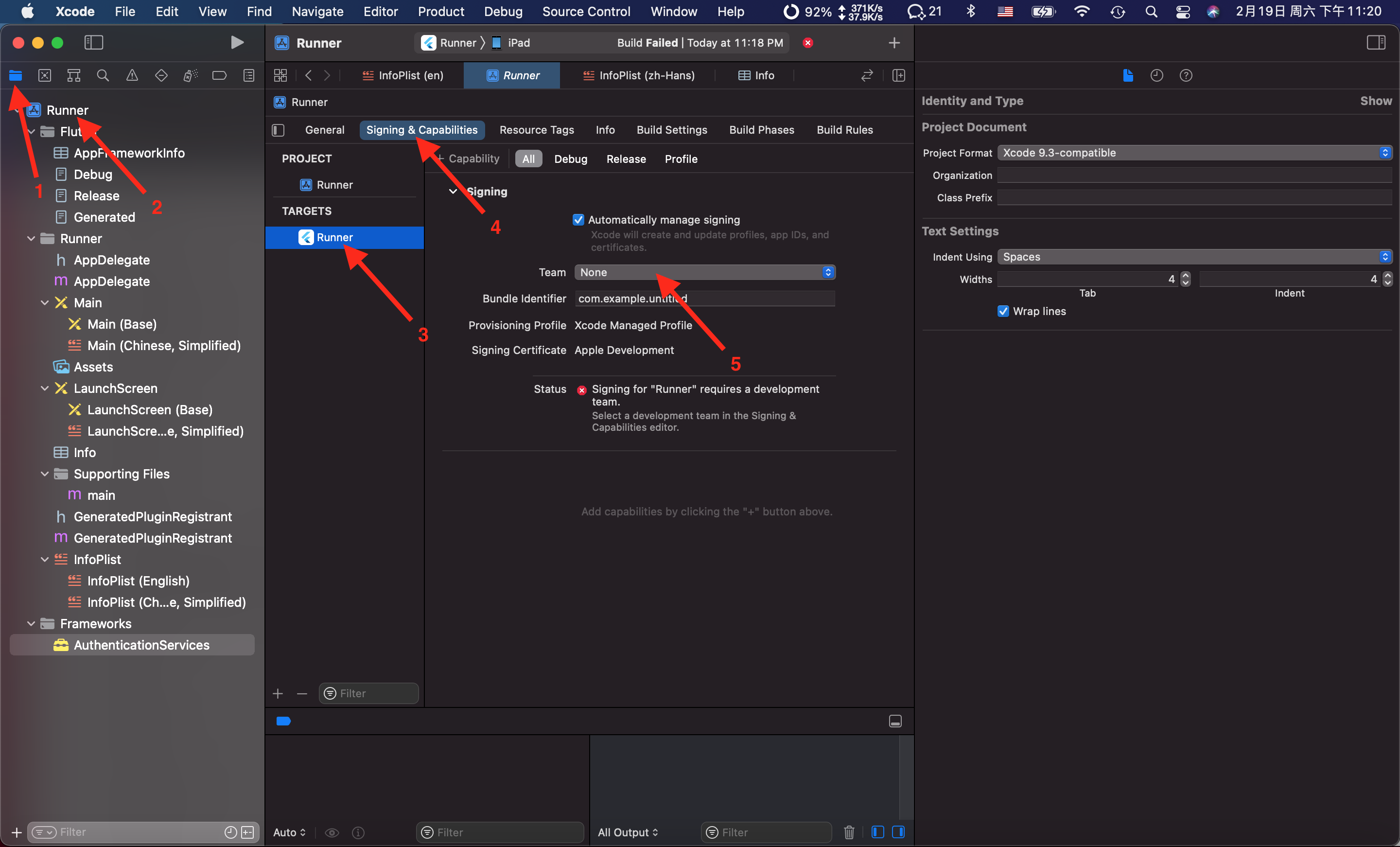
Task: Click the Bundle Identifier text field
Action: pyautogui.click(x=704, y=299)
